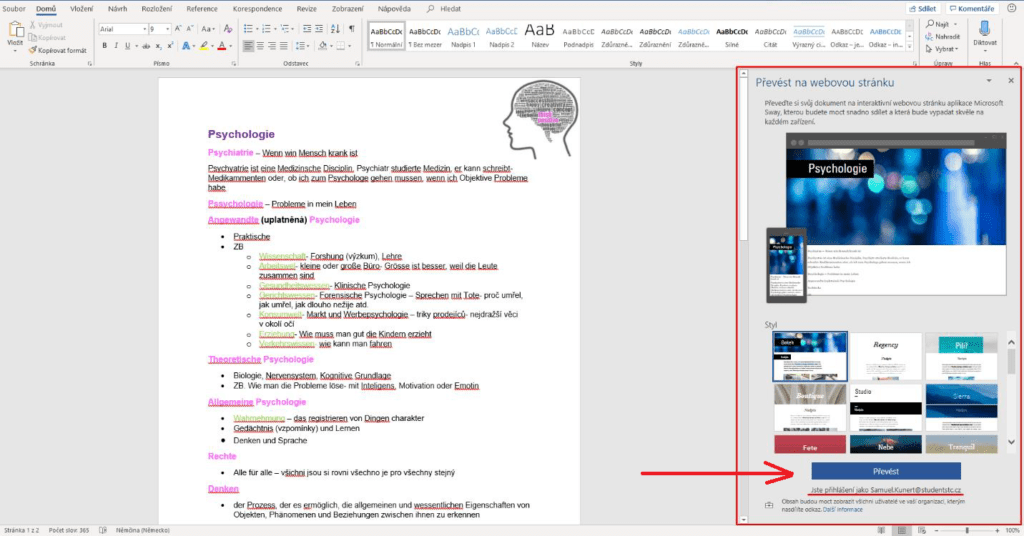Open the font color red swatch
Viewport: 1024px width, 536px height.
(224, 46)
